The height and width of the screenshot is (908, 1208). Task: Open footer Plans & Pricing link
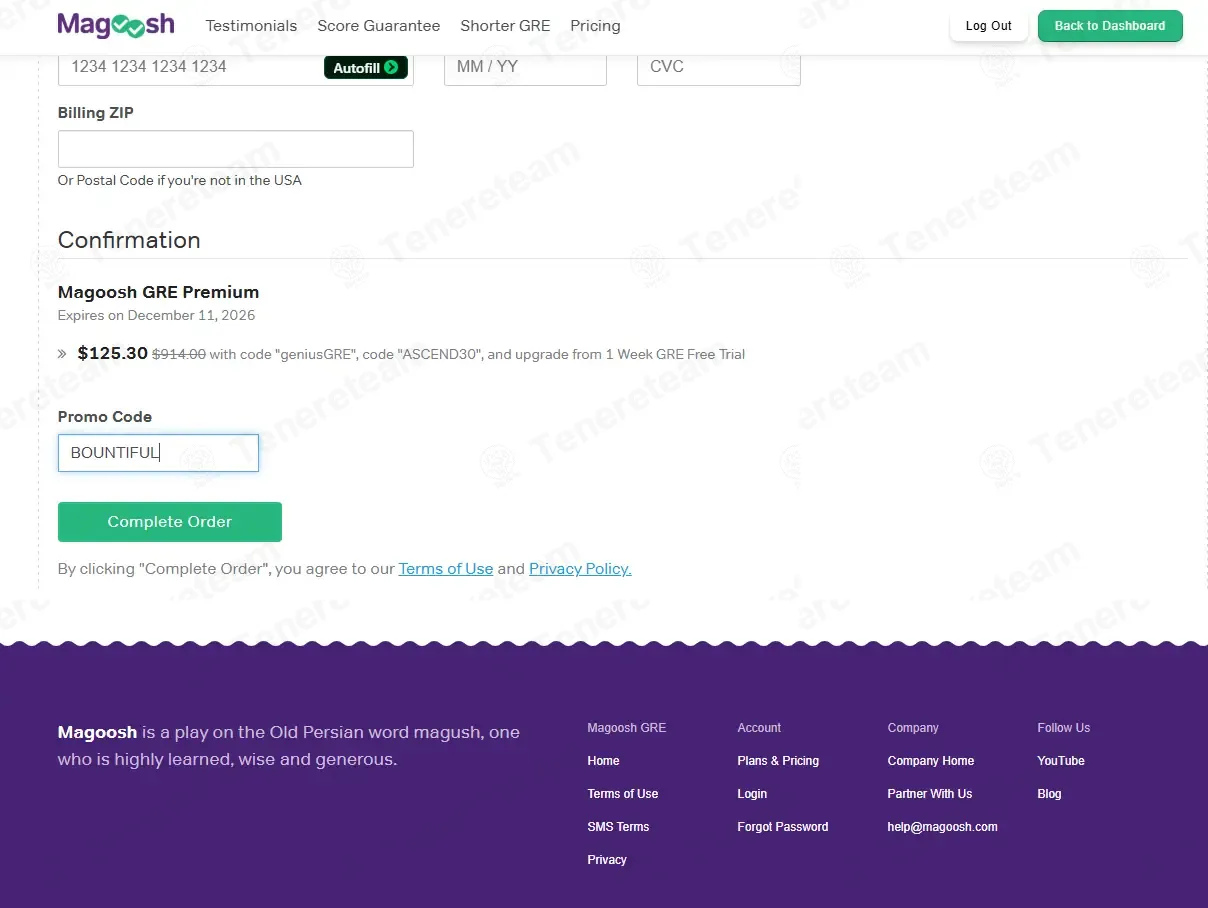(778, 761)
